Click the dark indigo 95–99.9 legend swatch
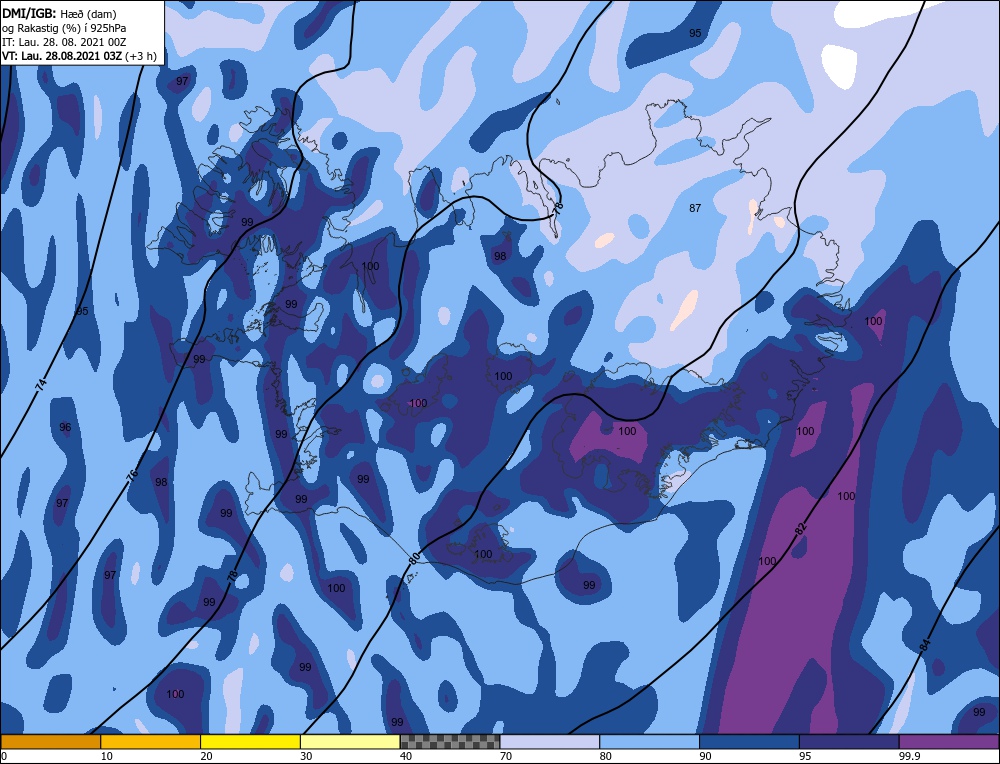1000x764 pixels. (849, 742)
